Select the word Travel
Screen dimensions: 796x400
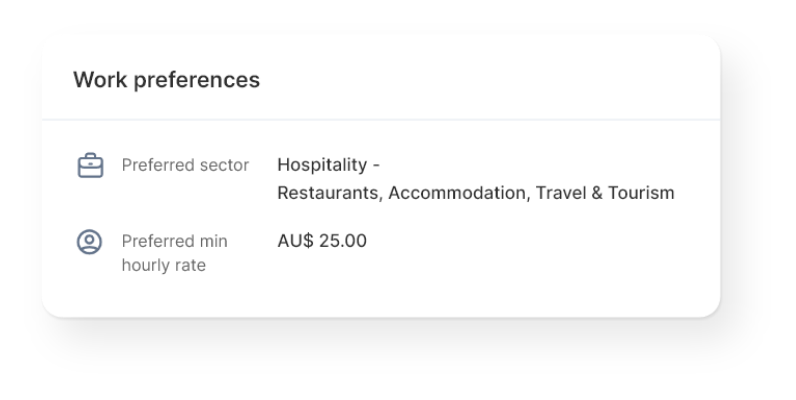pyautogui.click(x=560, y=193)
